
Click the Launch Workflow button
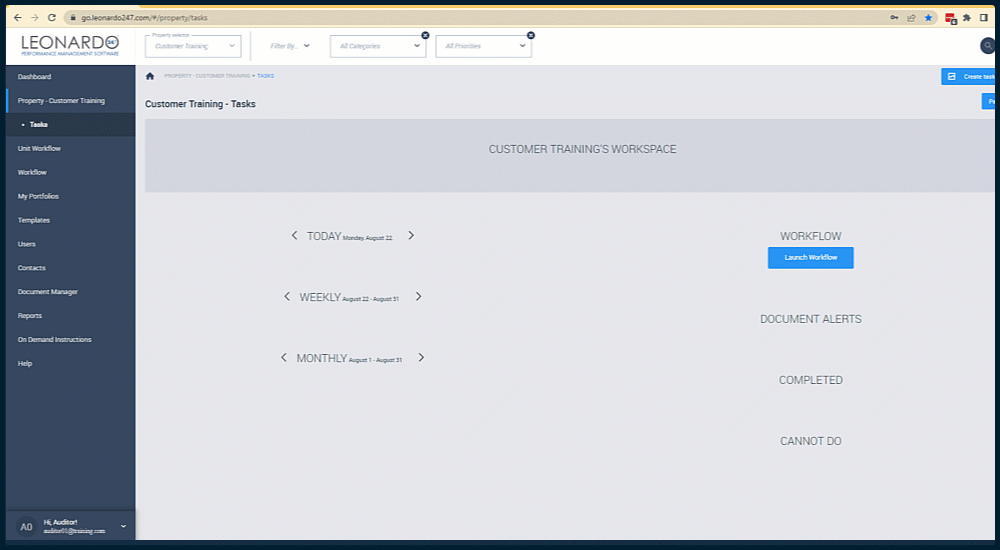click(x=811, y=258)
